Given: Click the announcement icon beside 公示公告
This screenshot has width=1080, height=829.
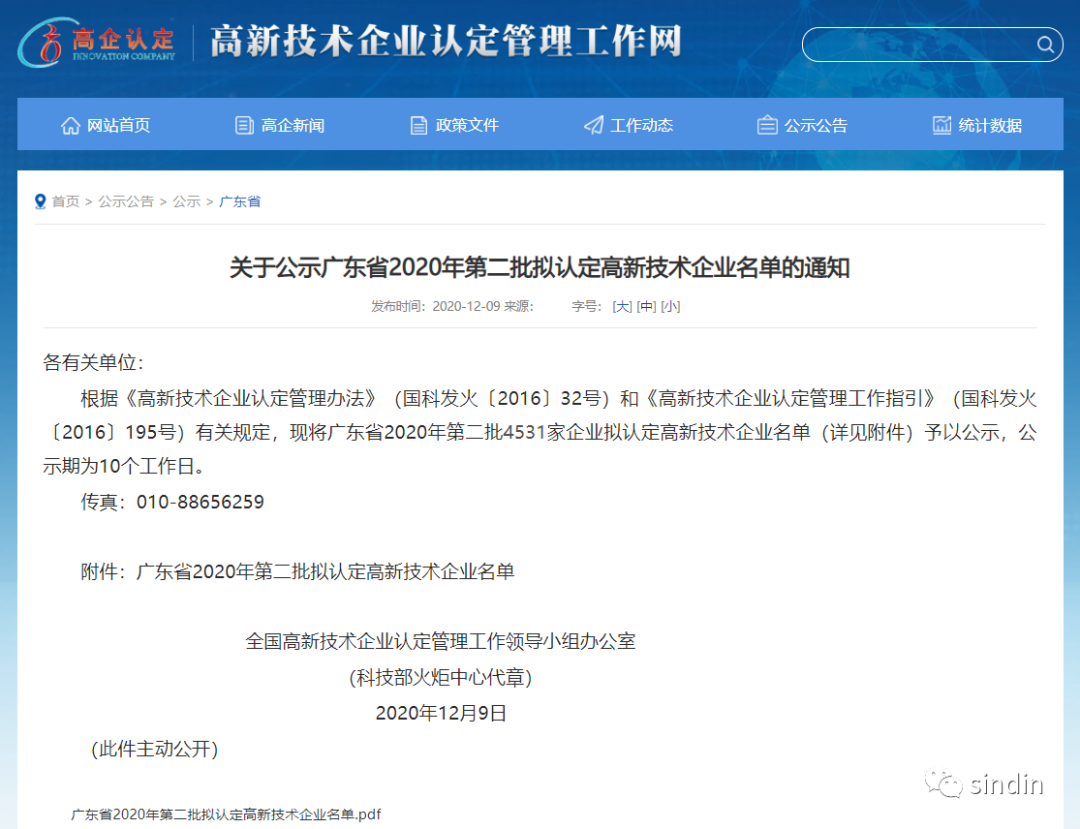Looking at the screenshot, I should (767, 124).
